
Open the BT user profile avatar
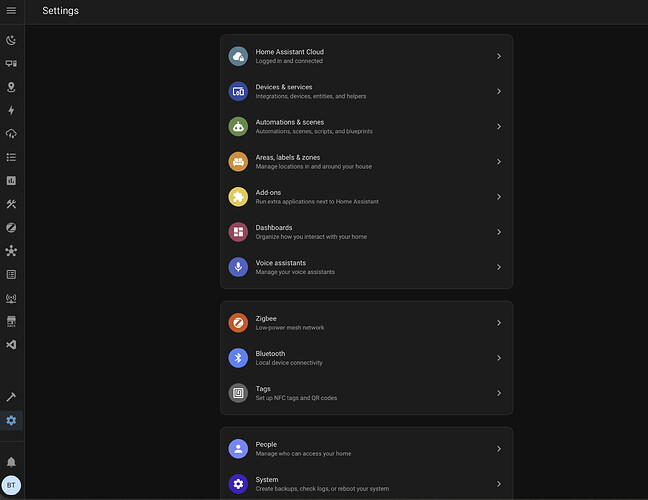[x=11, y=485]
